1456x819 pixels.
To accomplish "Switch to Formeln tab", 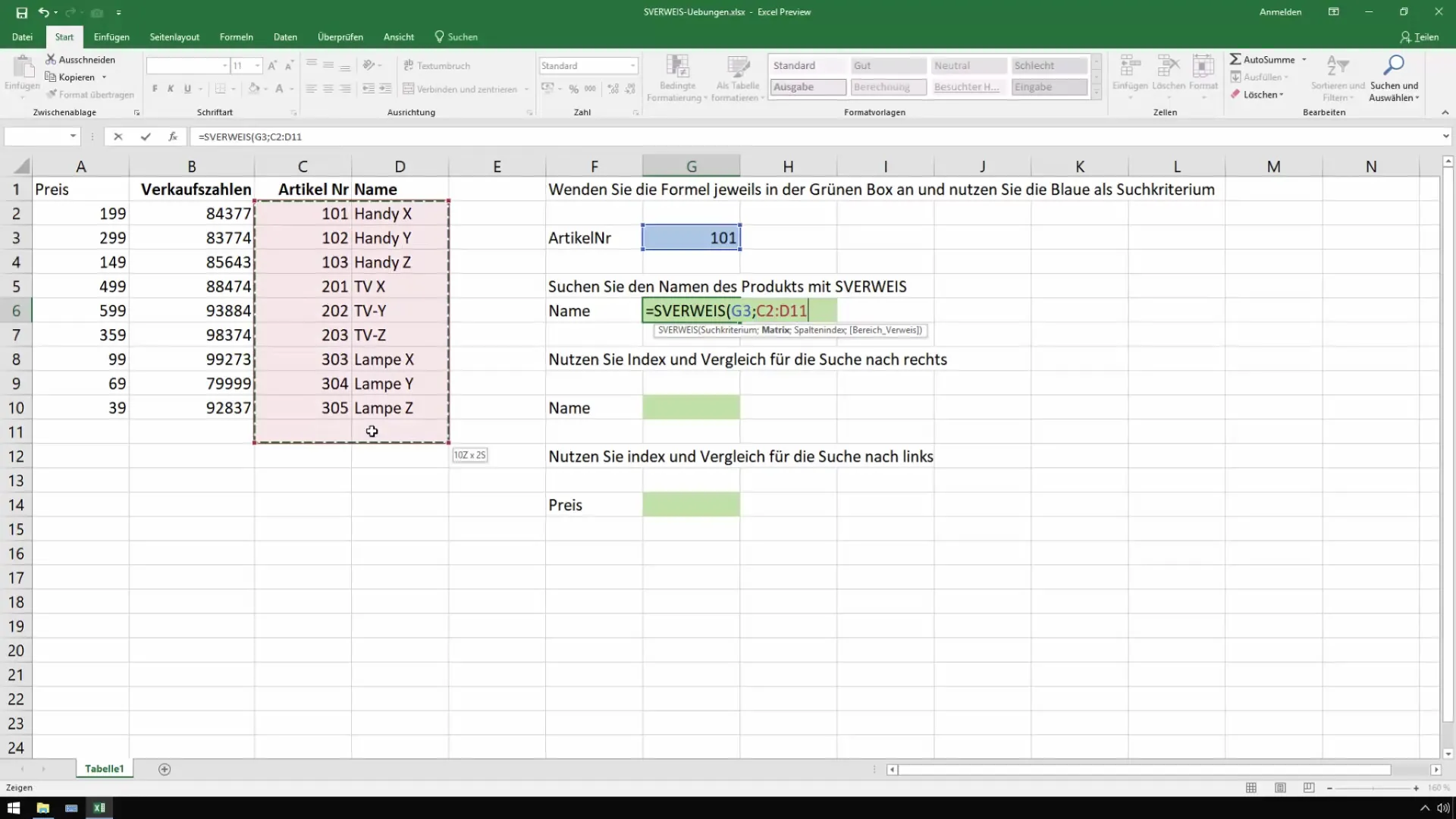I will [236, 36].
